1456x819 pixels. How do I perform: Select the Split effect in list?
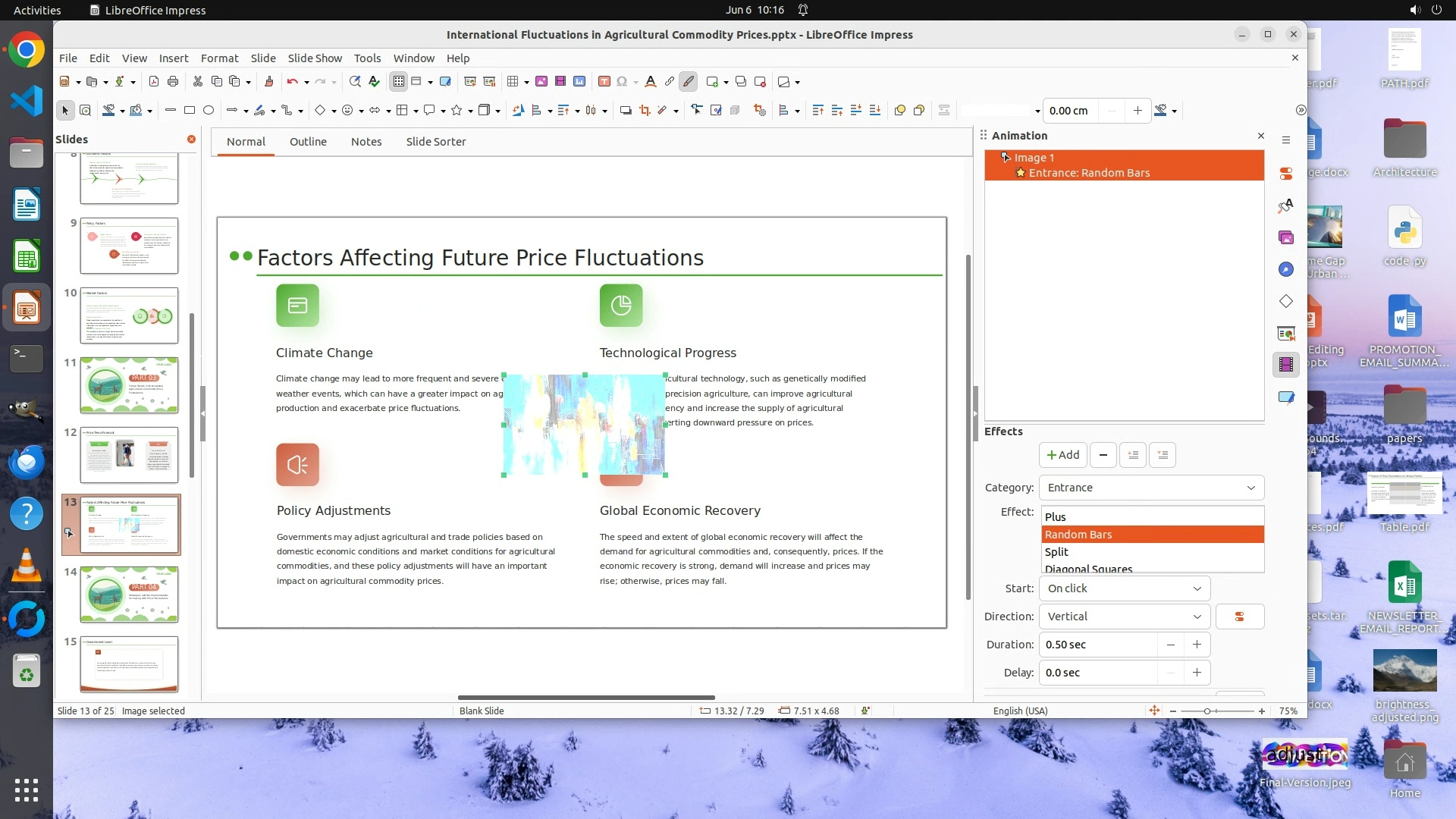coord(1056,552)
